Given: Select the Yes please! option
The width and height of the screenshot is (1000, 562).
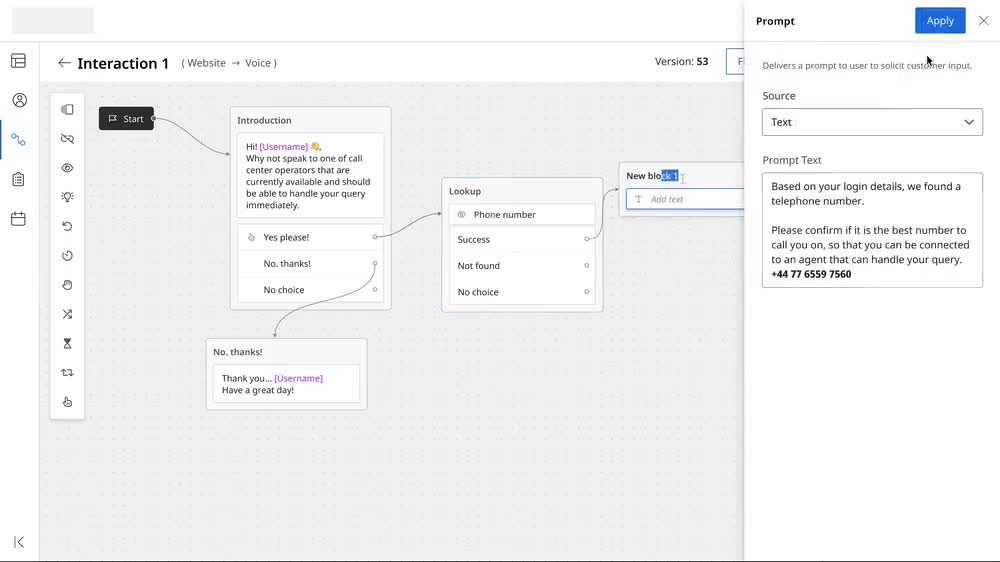Looking at the screenshot, I should tap(310, 237).
